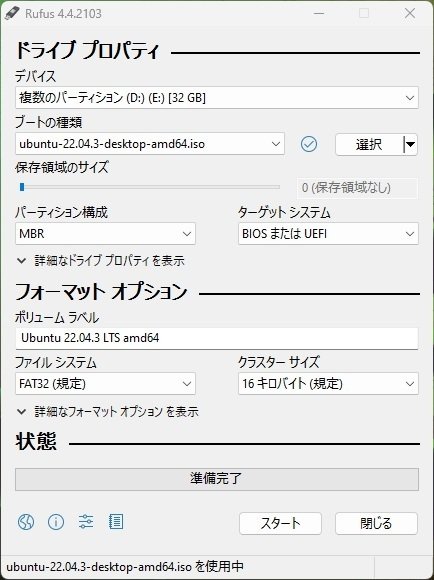Open the ブートの種類 ISO dropdown
Screen dimensions: 434x580
(x=150, y=144)
